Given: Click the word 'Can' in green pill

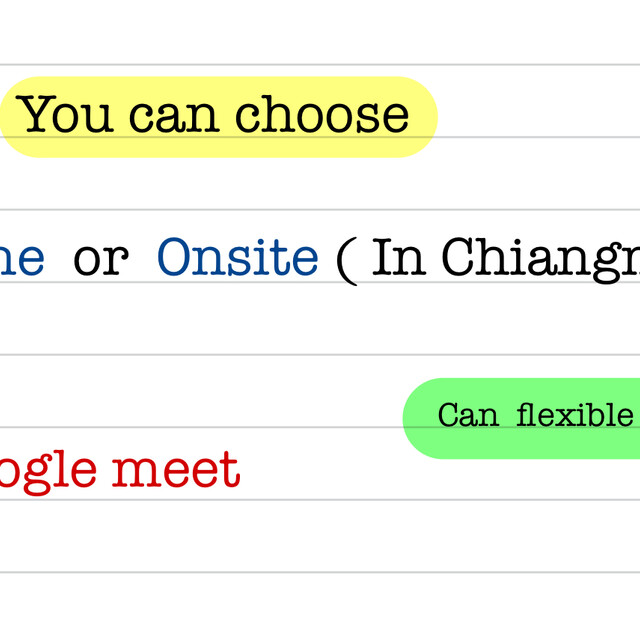Looking at the screenshot, I should tap(468, 415).
